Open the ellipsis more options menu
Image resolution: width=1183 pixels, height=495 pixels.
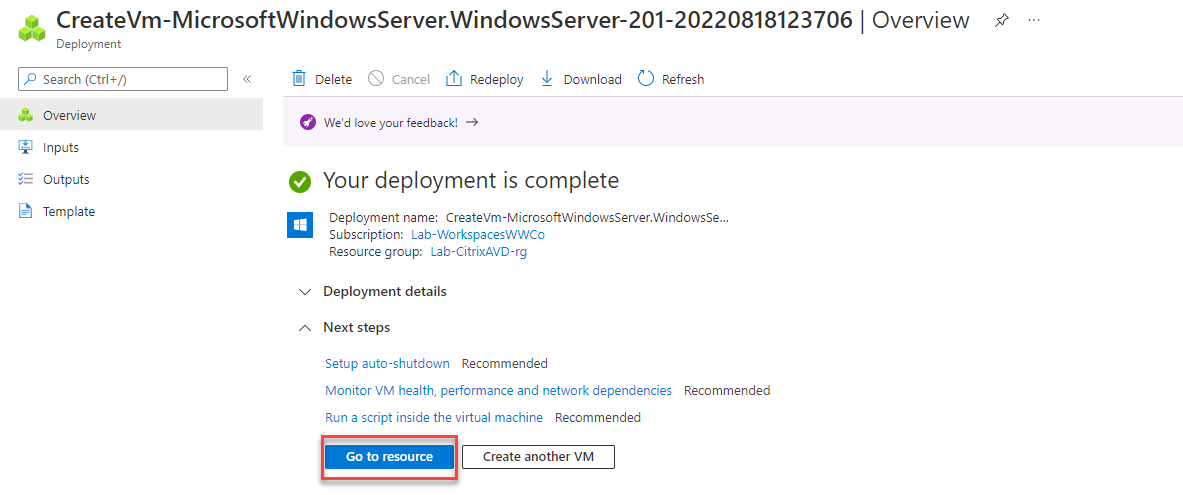tap(1034, 21)
